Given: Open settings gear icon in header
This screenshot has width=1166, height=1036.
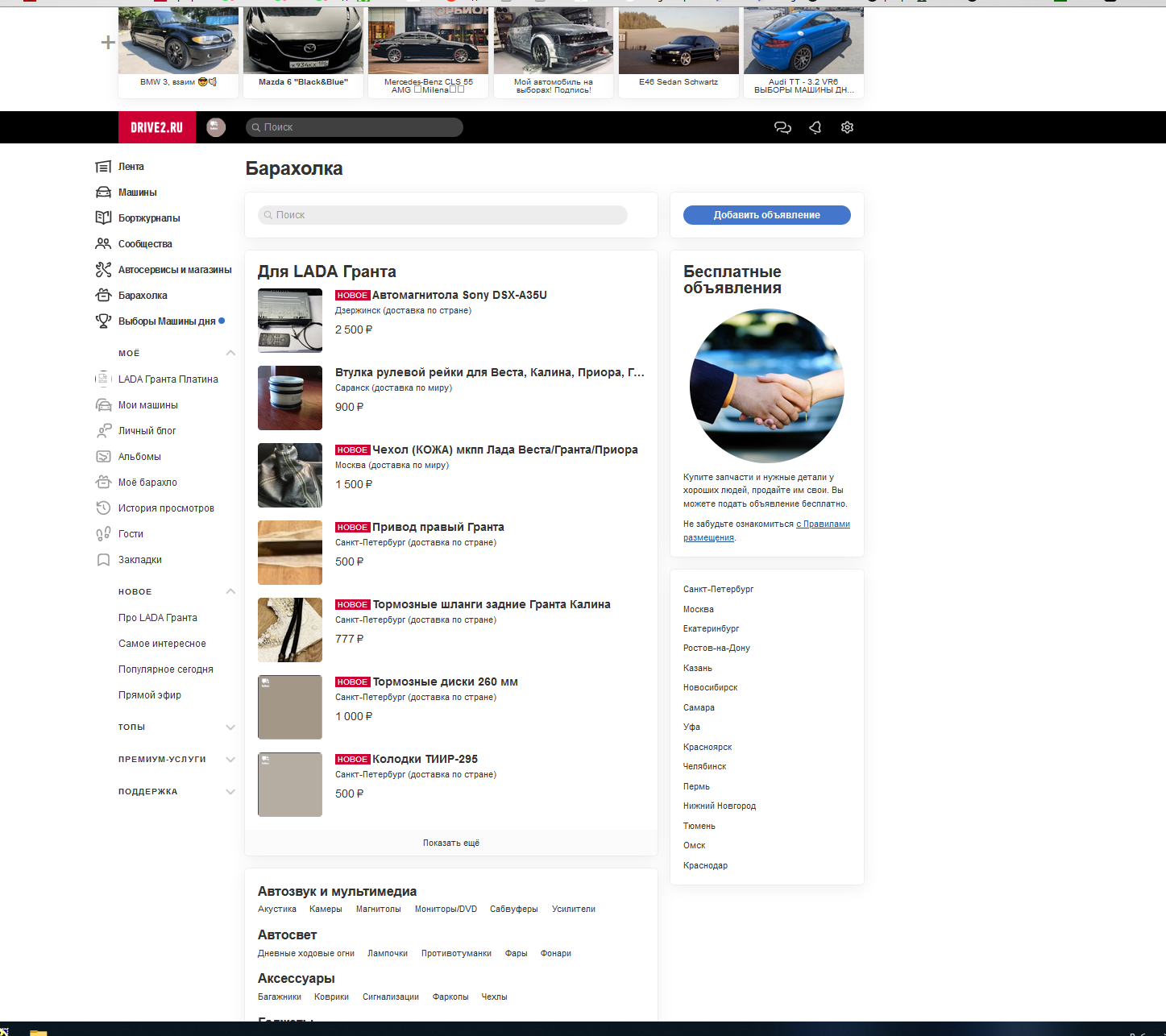Looking at the screenshot, I should (847, 127).
